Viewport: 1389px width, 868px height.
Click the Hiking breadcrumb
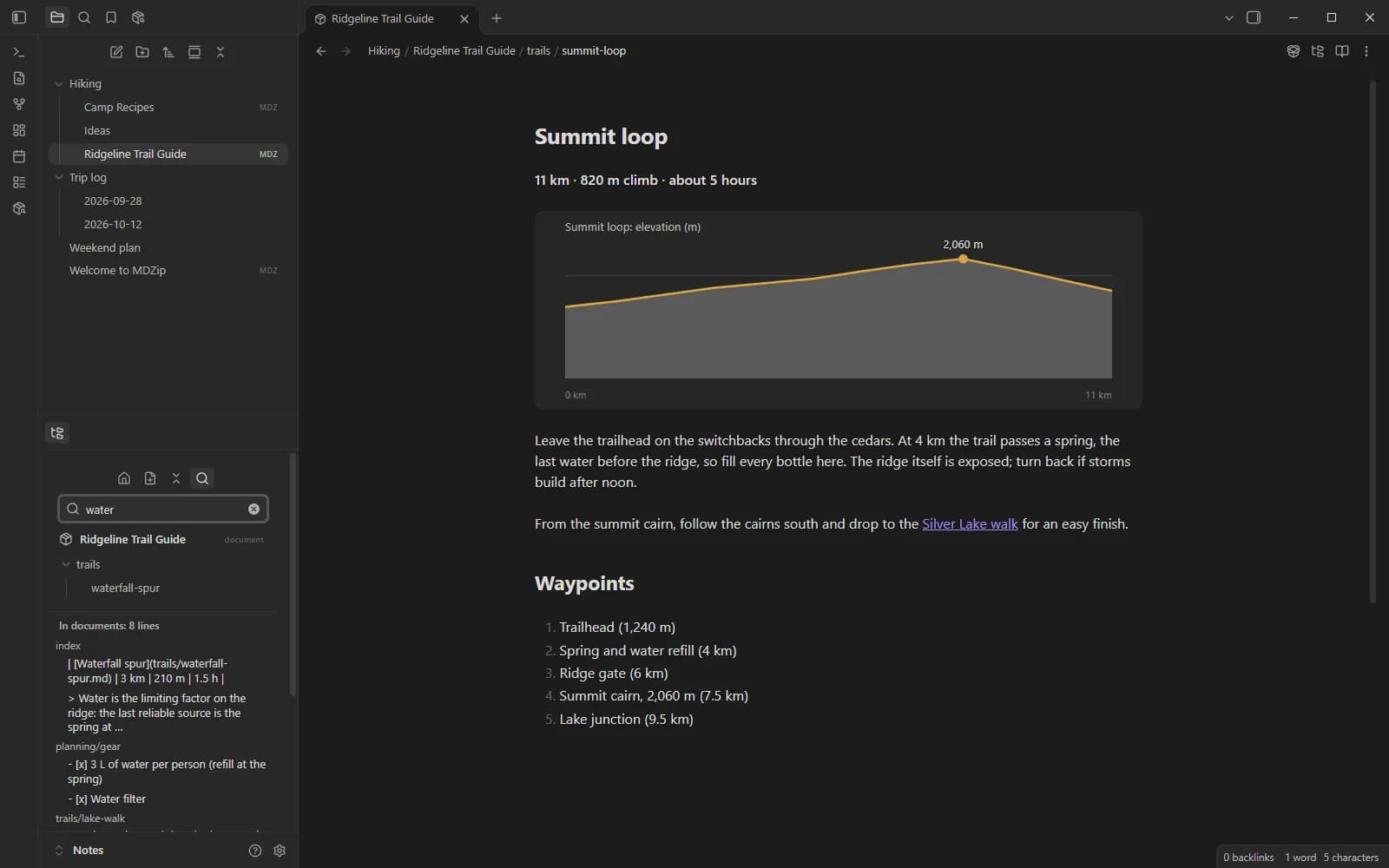pos(384,51)
